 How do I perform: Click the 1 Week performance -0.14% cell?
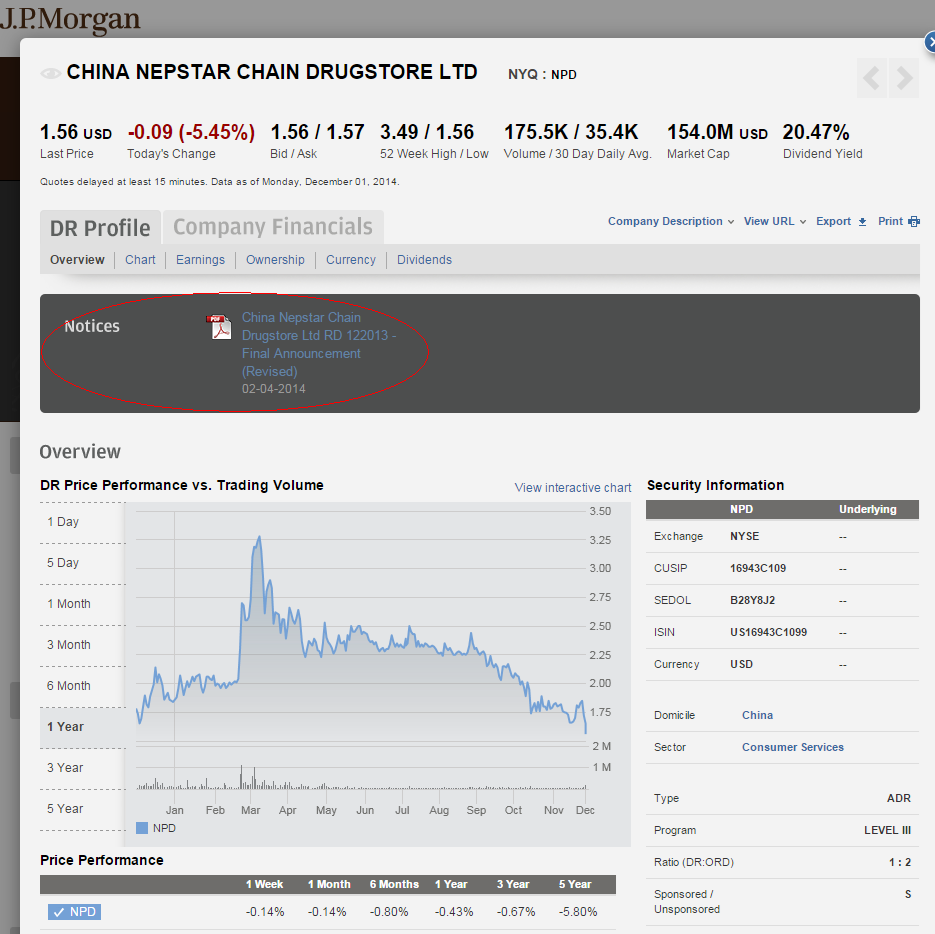click(x=265, y=912)
